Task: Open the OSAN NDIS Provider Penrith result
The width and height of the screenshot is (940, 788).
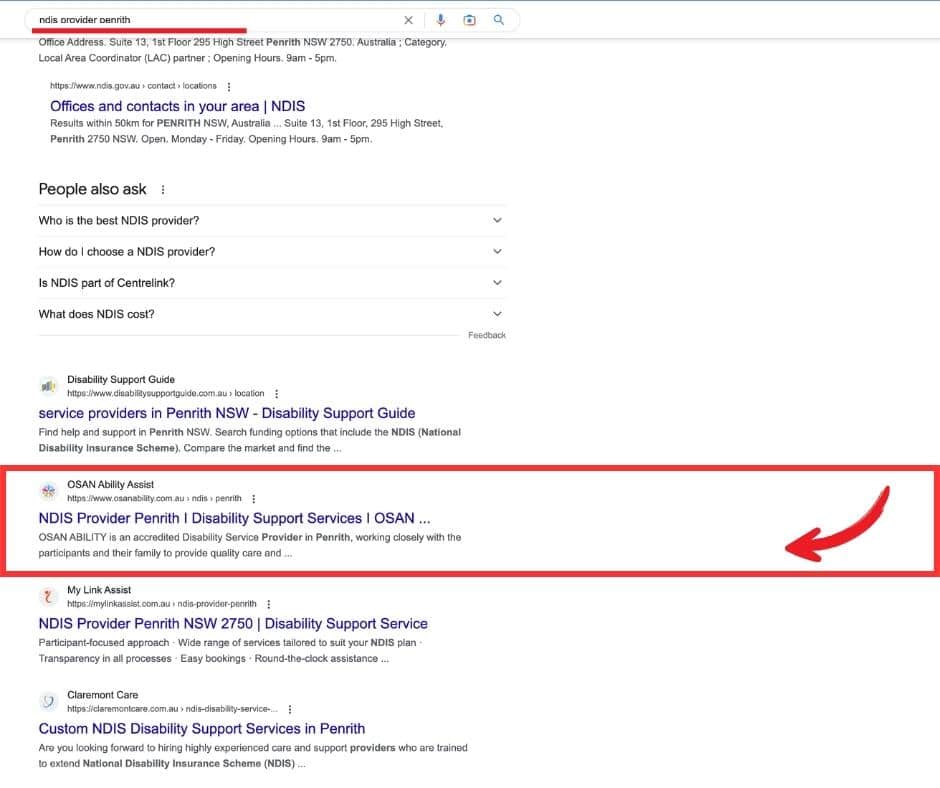Action: point(234,518)
